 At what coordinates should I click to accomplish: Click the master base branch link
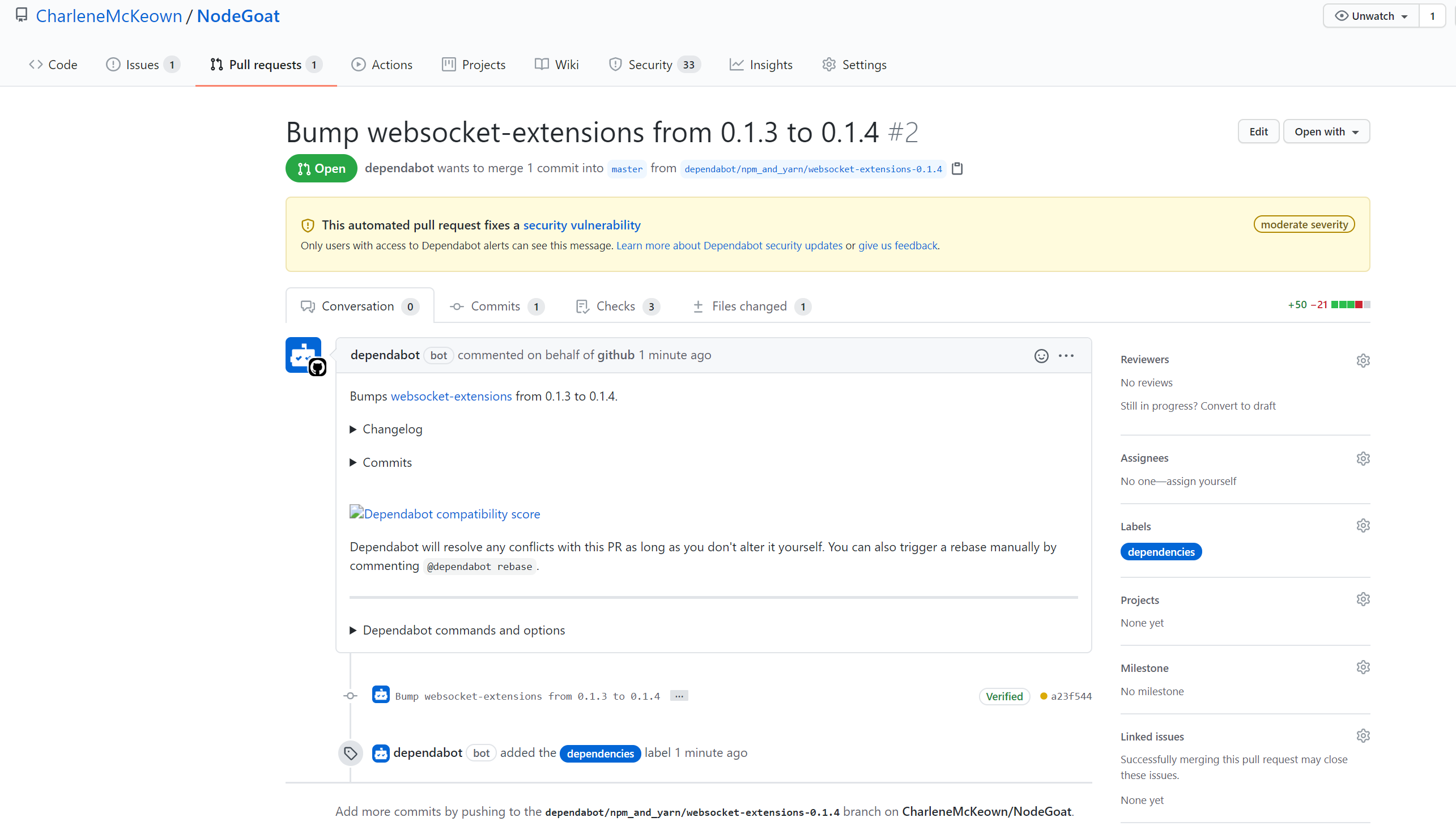point(626,169)
